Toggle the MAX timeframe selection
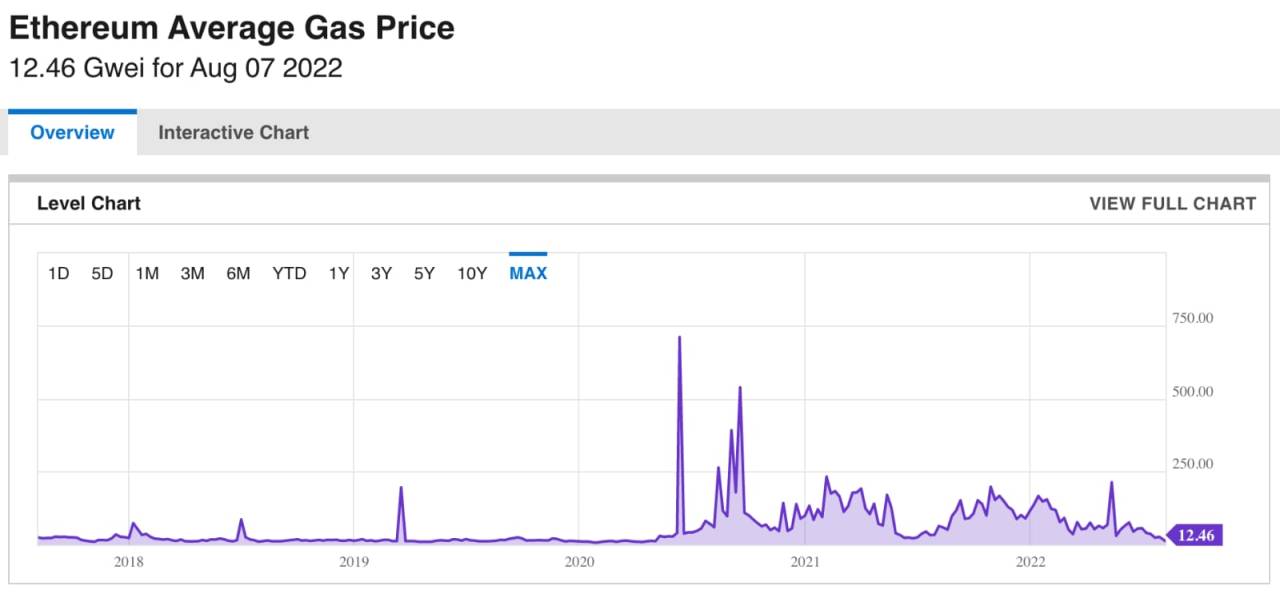 [x=527, y=273]
